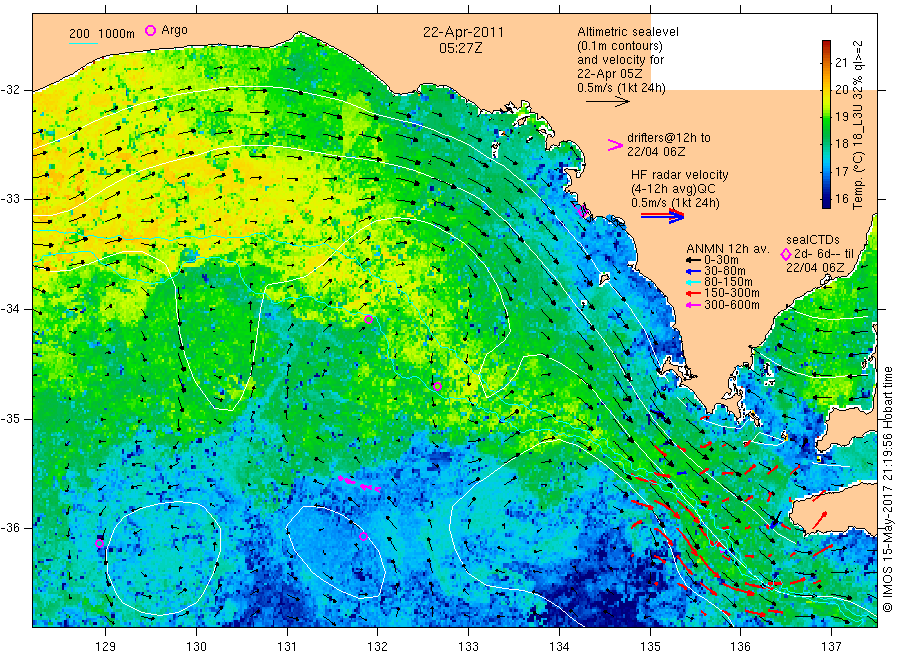Click the magenta 300-600m ANMN arrow
The height and width of the screenshot is (660, 900).
pyautogui.click(x=694, y=305)
